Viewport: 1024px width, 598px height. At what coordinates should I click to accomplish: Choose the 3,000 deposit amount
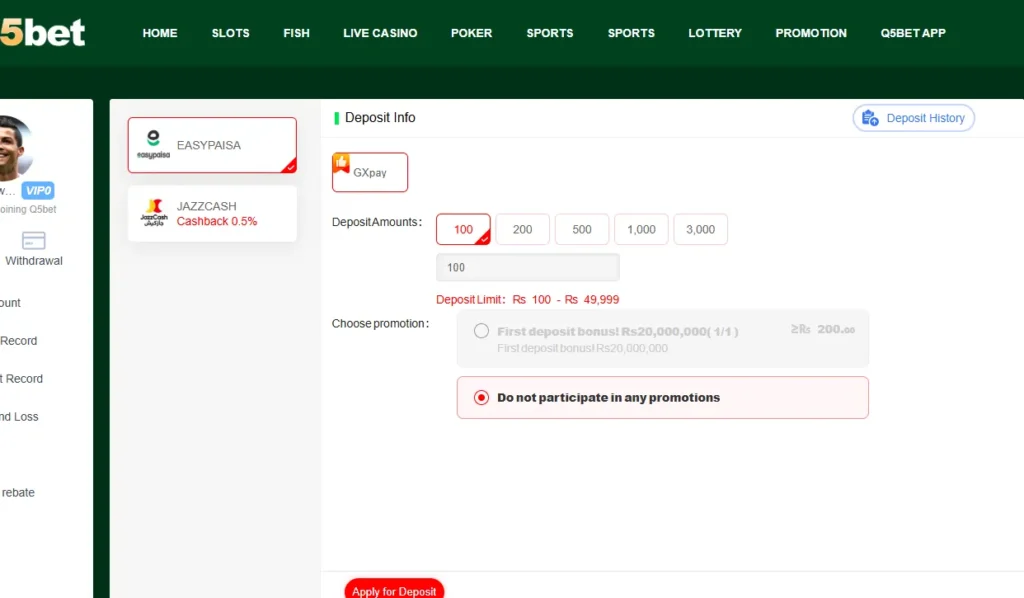point(701,229)
